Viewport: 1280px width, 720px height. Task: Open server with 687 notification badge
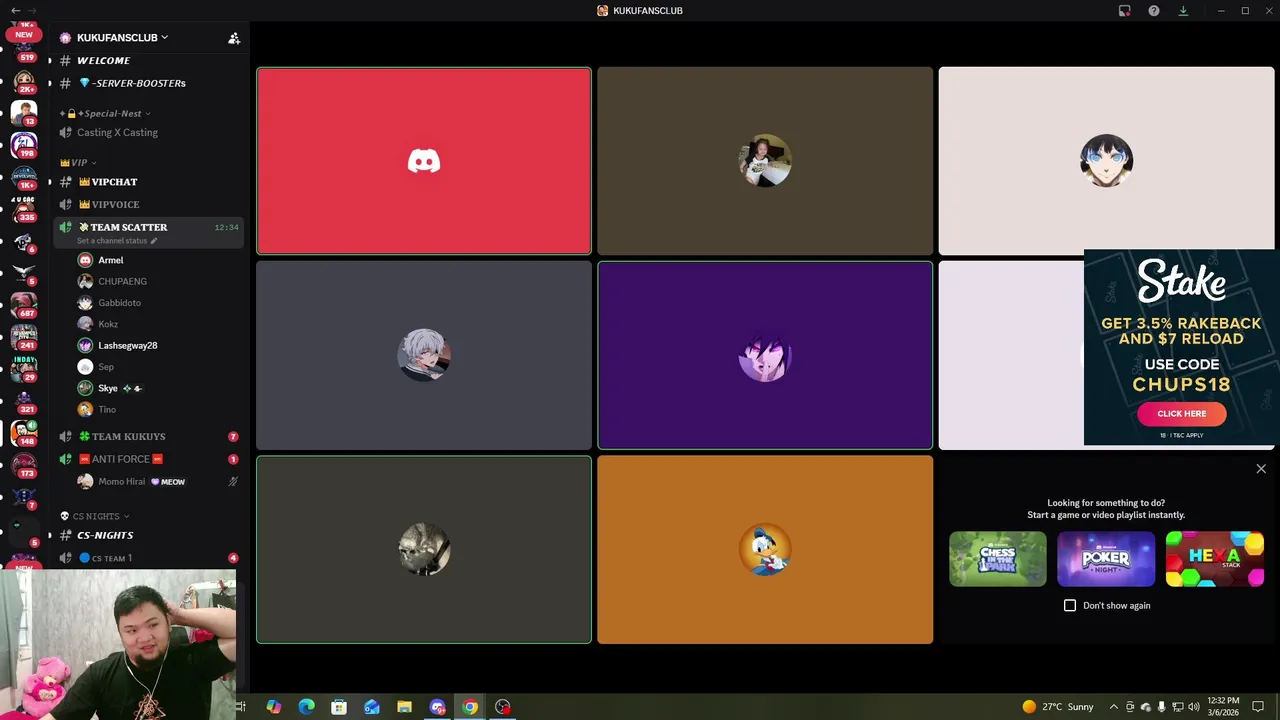[x=23, y=304]
